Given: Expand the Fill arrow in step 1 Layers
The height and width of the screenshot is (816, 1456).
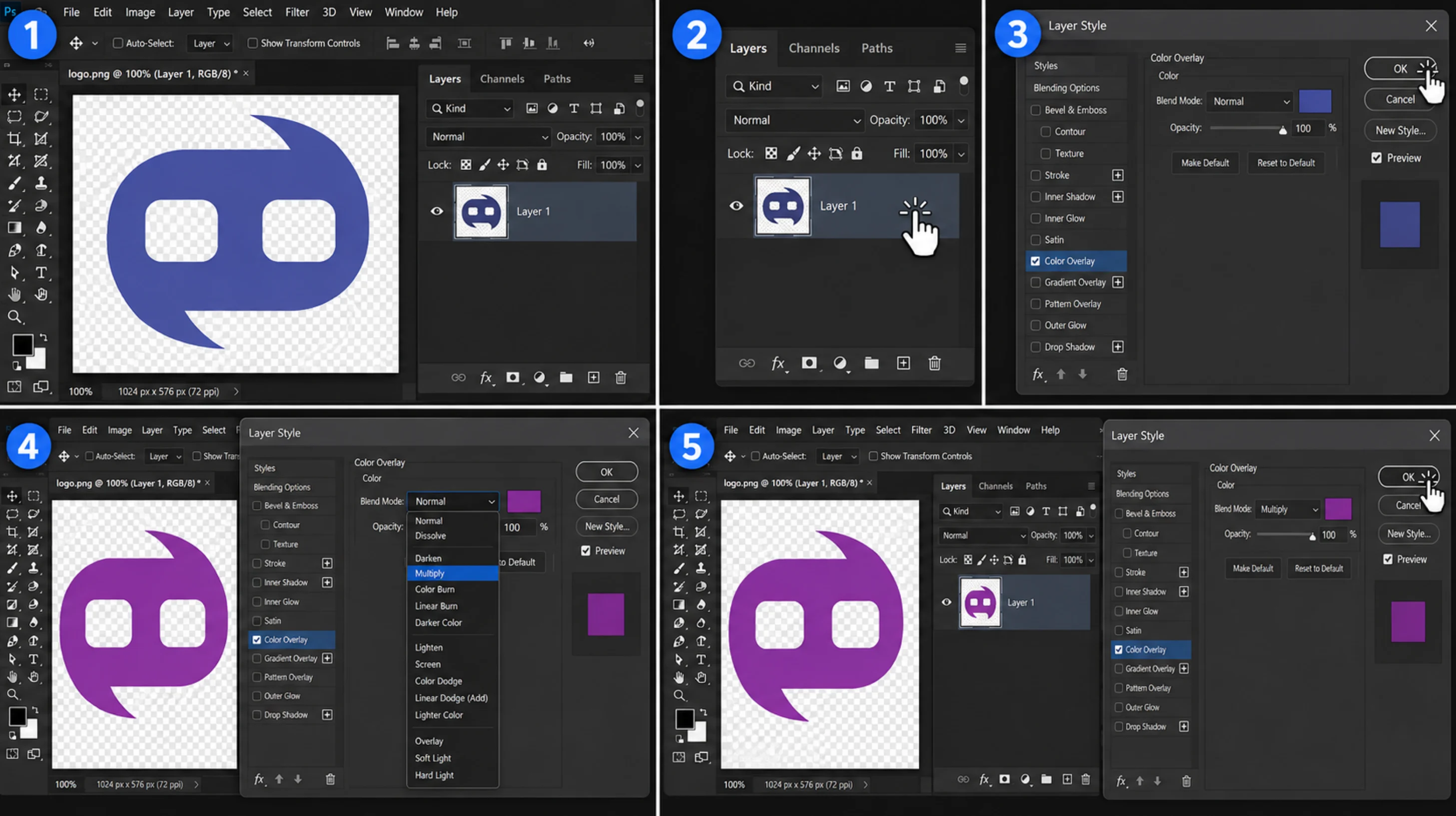Looking at the screenshot, I should 638,165.
